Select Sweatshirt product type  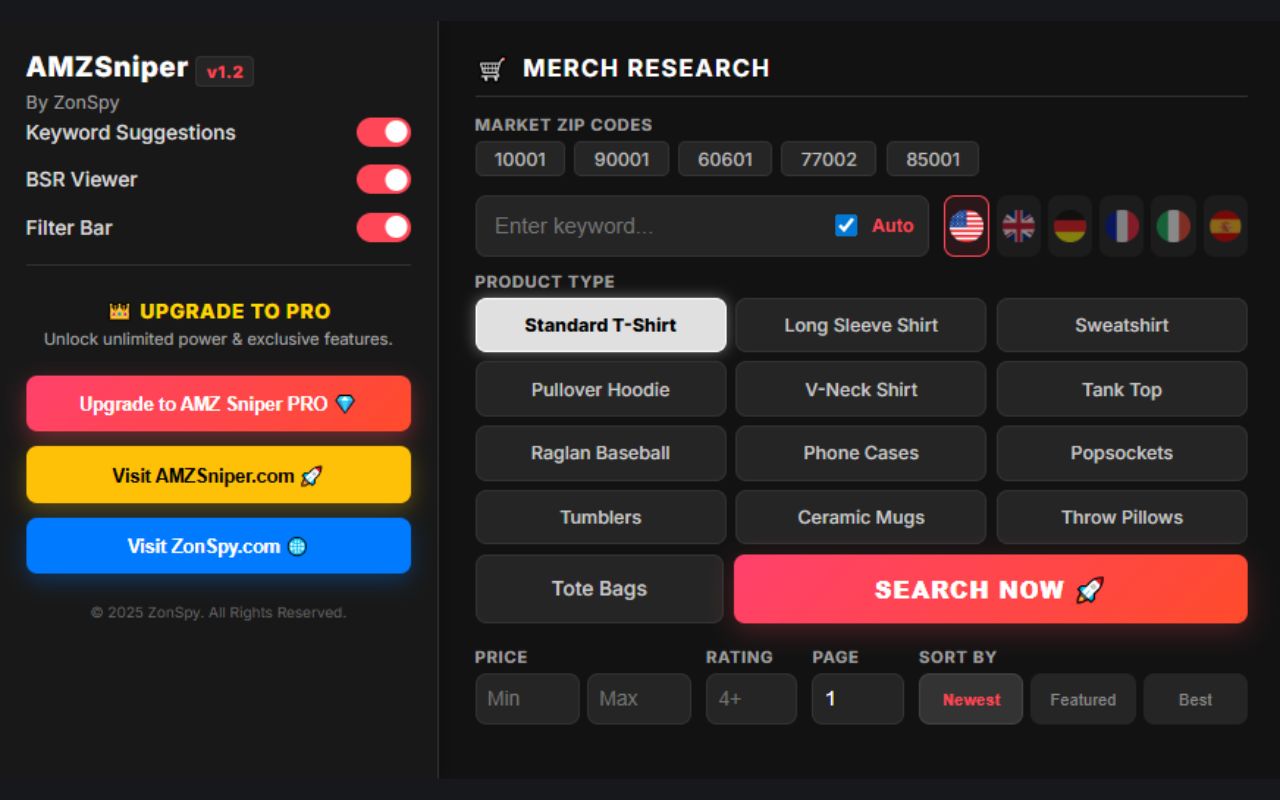(x=1122, y=325)
